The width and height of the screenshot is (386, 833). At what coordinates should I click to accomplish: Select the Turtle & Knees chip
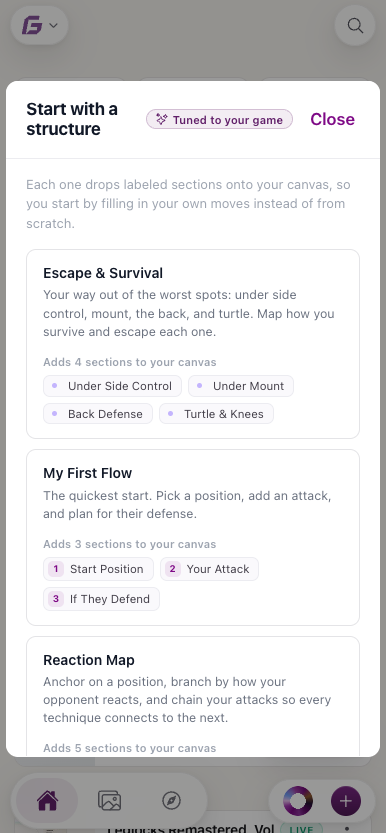[217, 414]
